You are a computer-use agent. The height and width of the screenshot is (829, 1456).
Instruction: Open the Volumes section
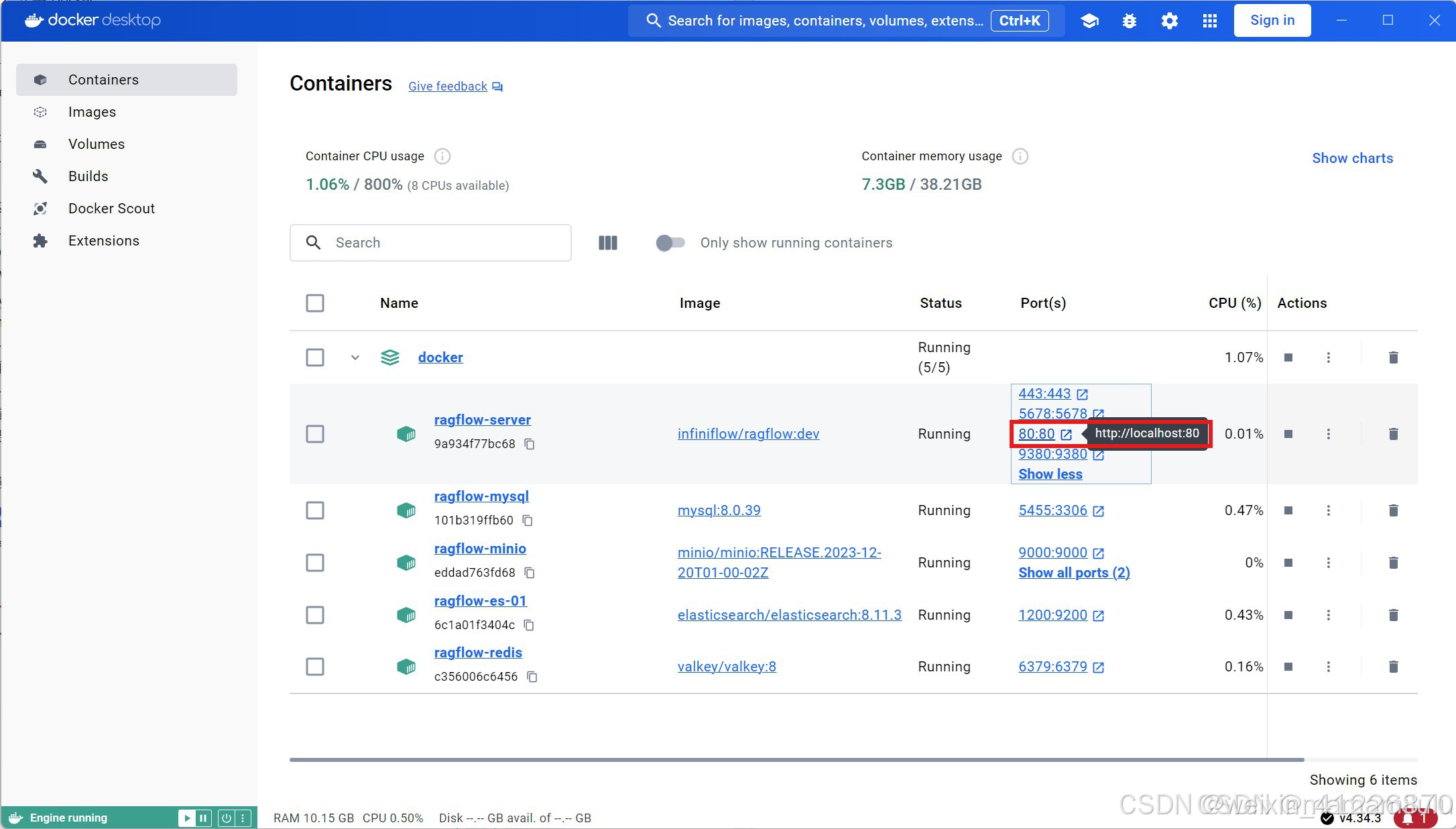96,144
